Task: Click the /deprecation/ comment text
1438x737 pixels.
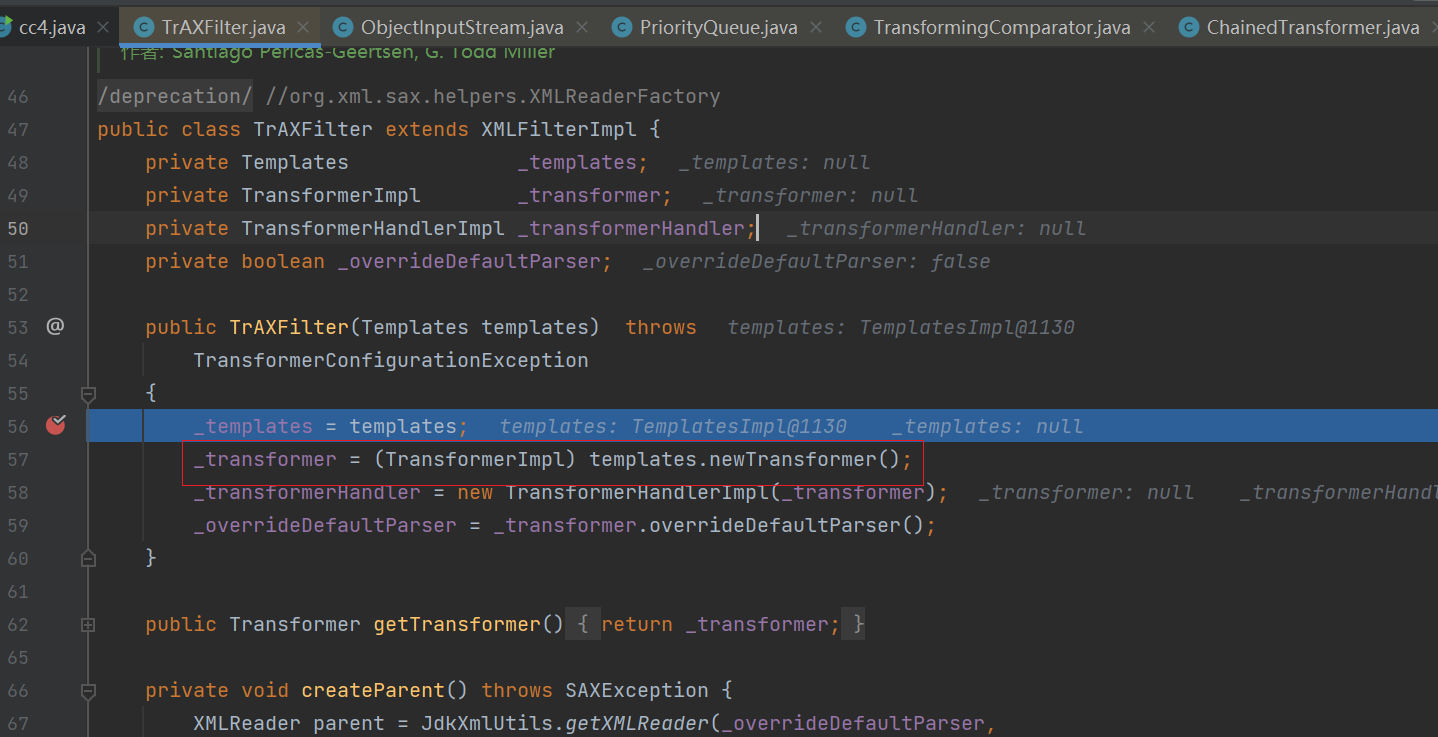Action: click(175, 96)
